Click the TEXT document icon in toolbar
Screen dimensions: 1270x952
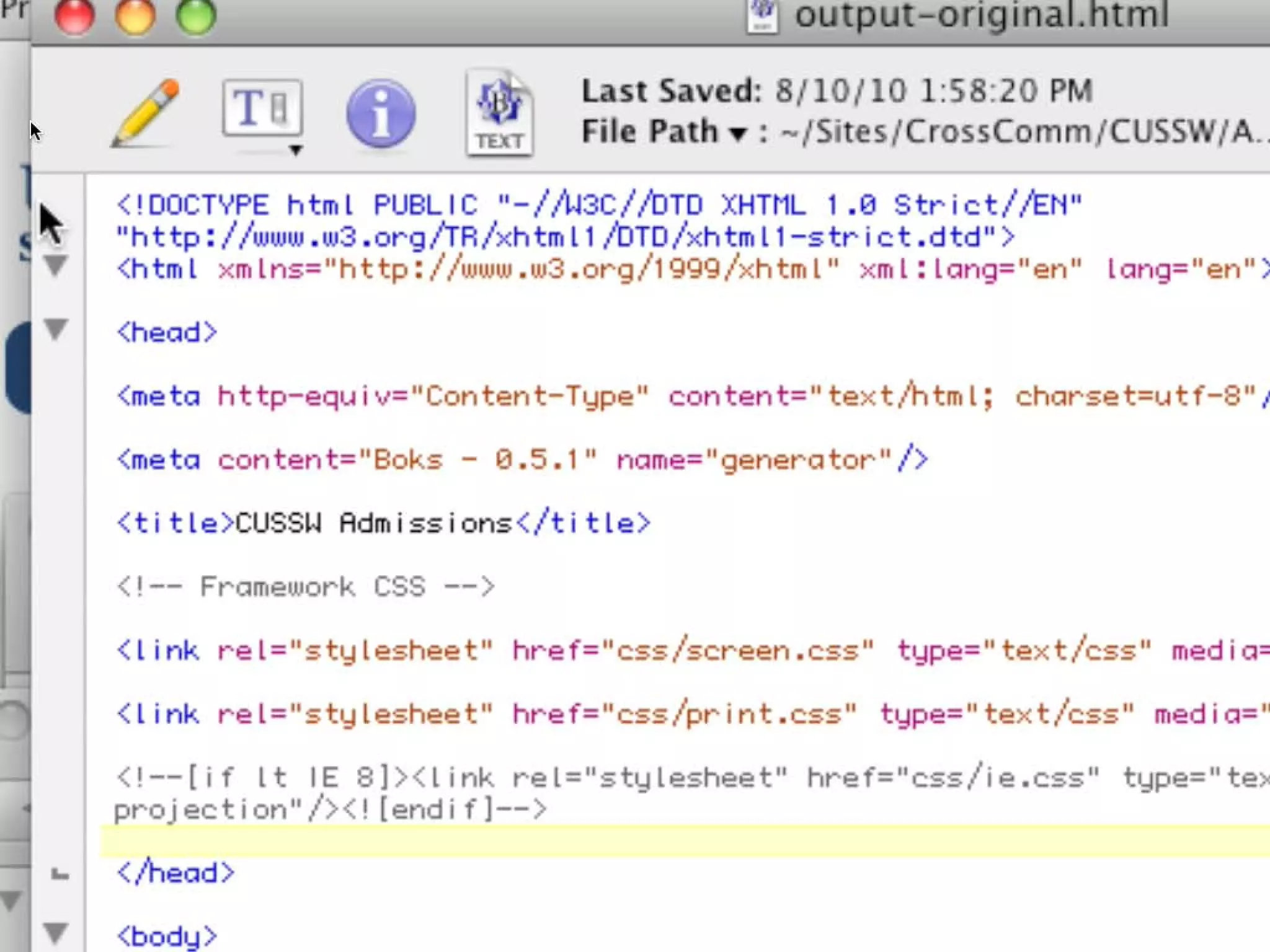coord(499,113)
